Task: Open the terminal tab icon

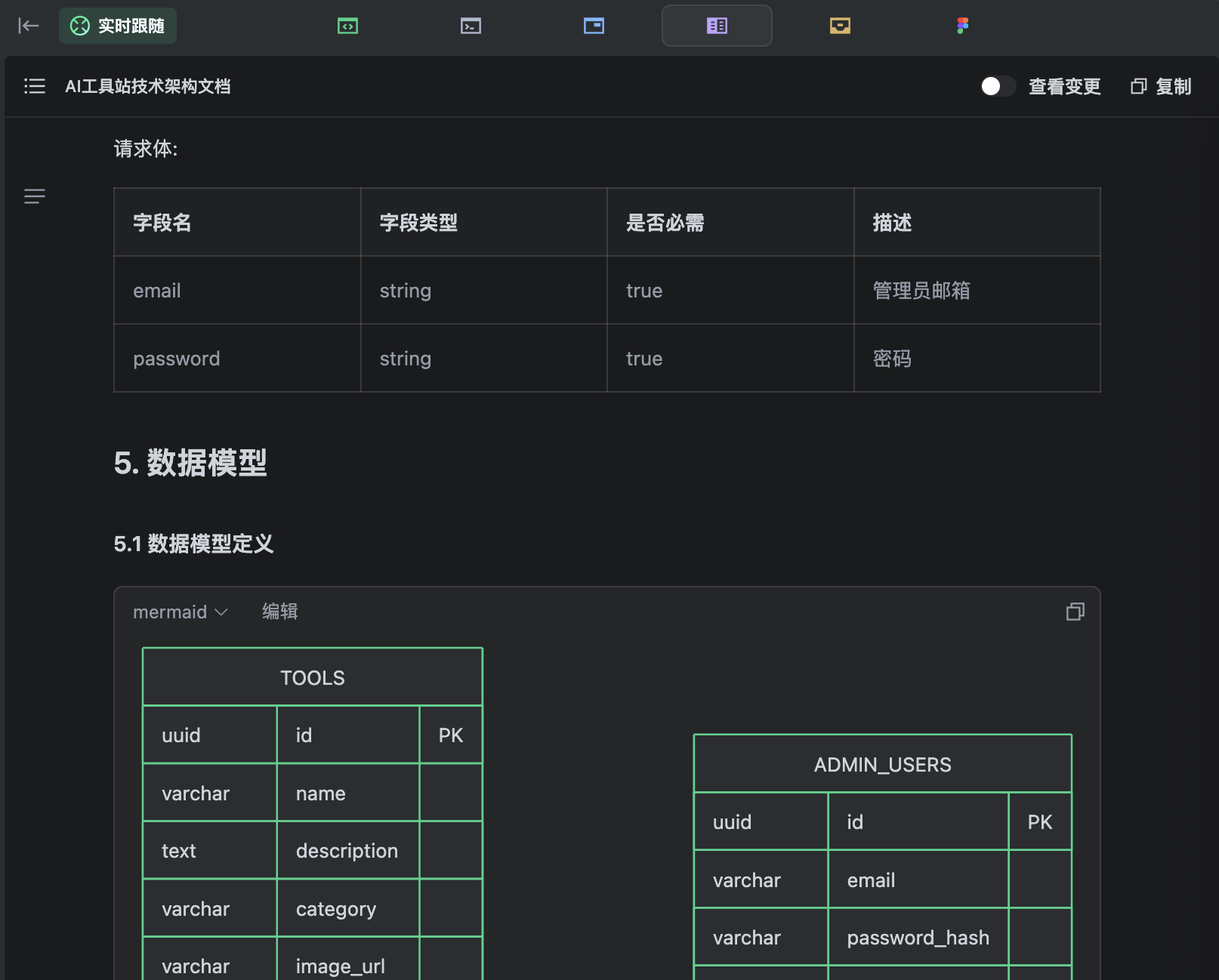Action: point(471,26)
